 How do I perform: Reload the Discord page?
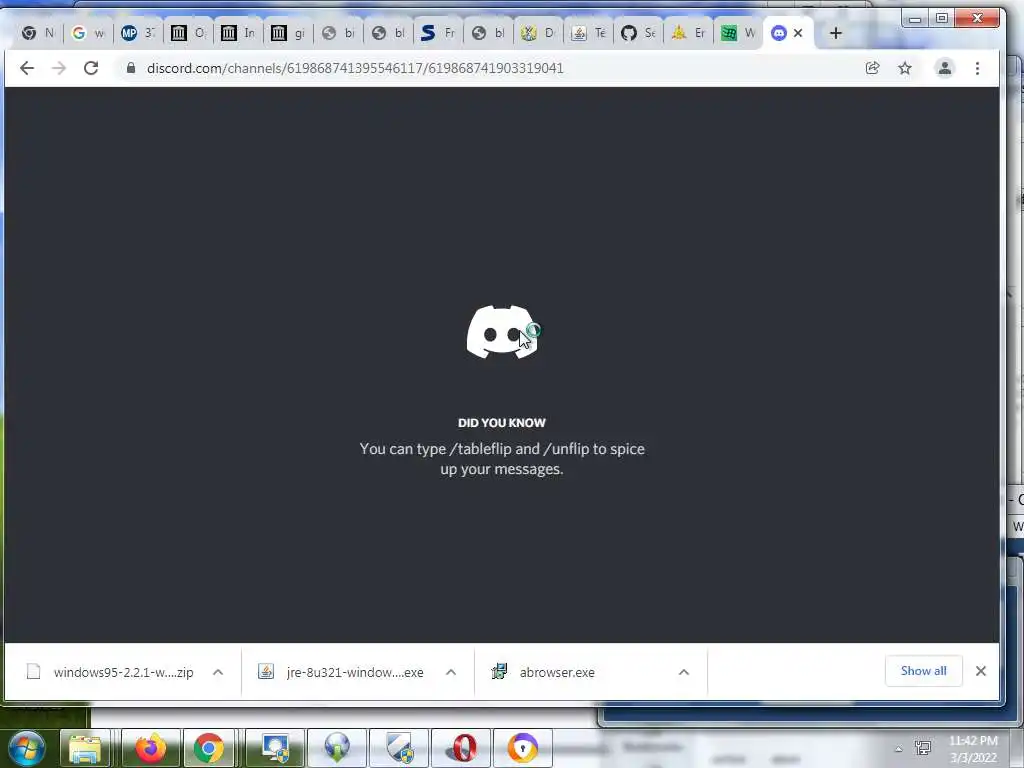[x=91, y=68]
